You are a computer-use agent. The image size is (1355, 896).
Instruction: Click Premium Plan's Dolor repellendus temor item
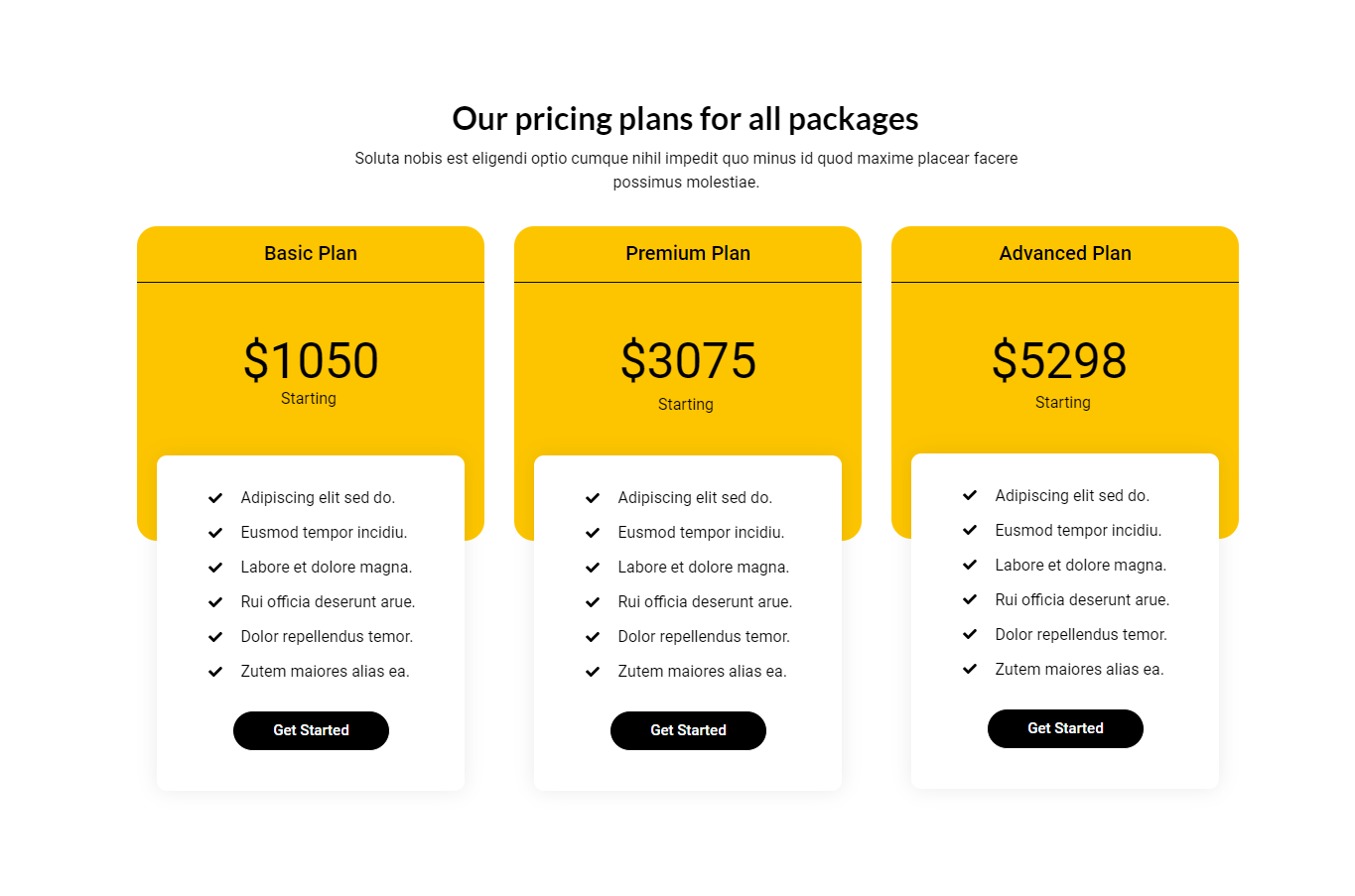point(703,637)
